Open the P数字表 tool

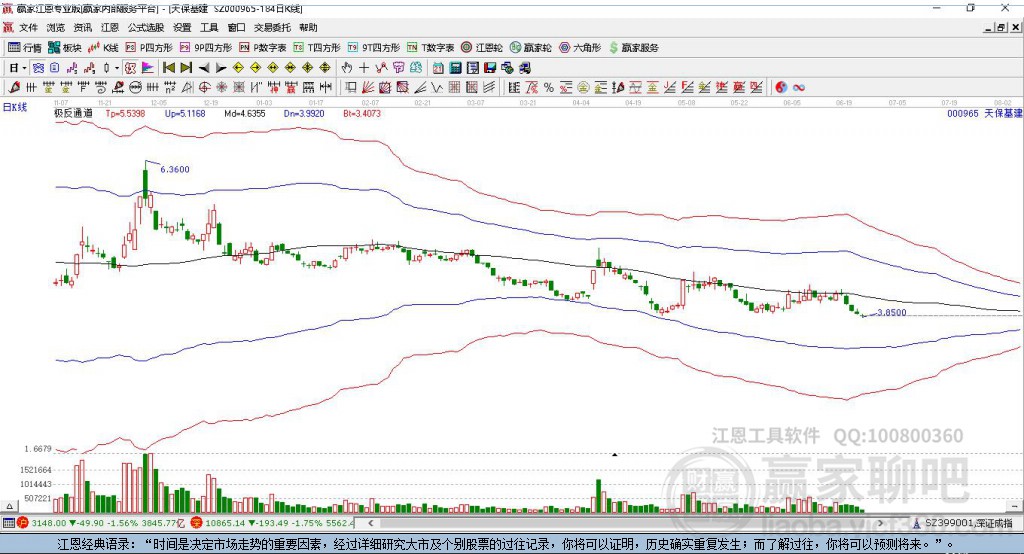click(x=263, y=48)
